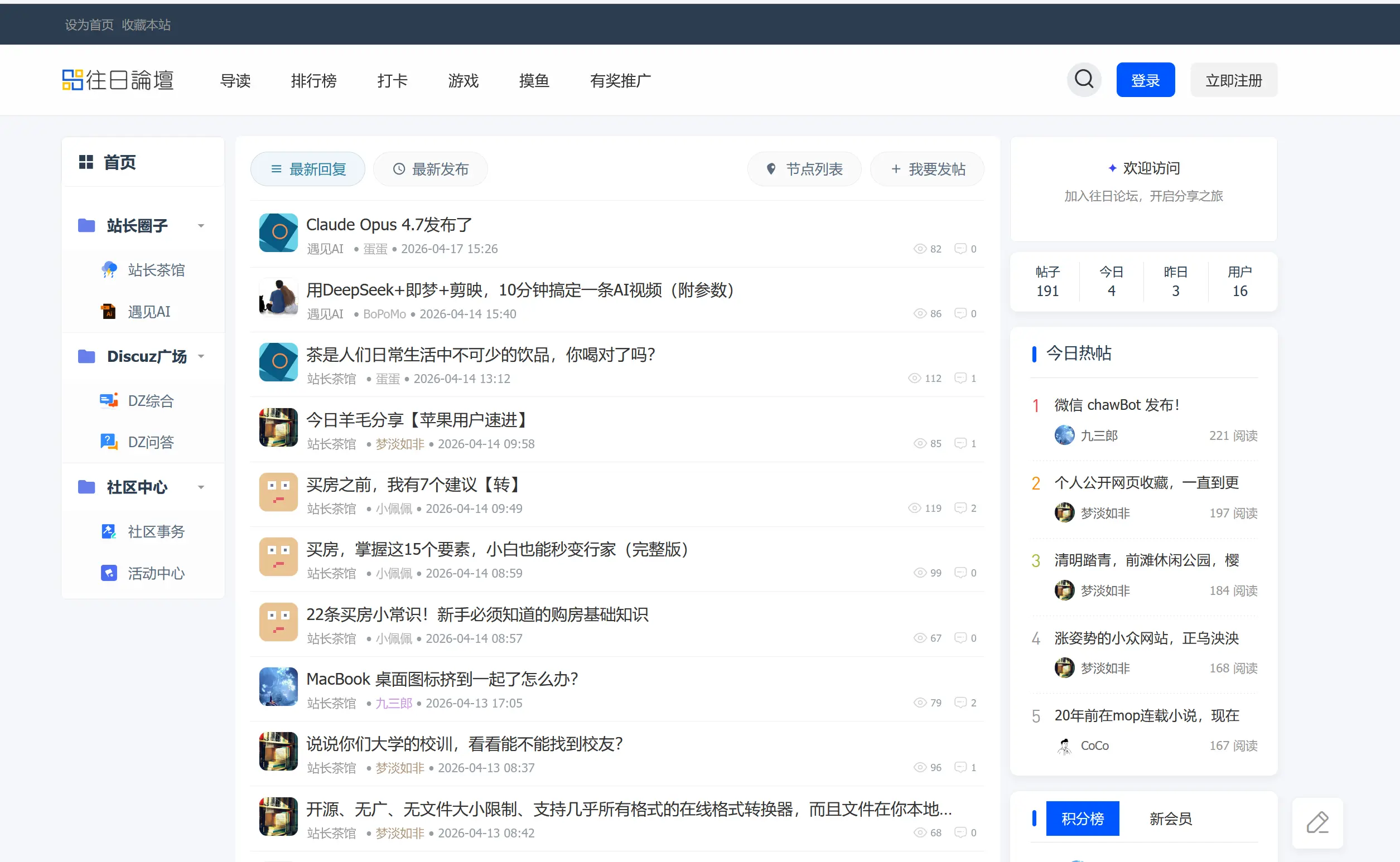Click the blue 登录 button
1400x862 pixels.
tap(1145, 80)
